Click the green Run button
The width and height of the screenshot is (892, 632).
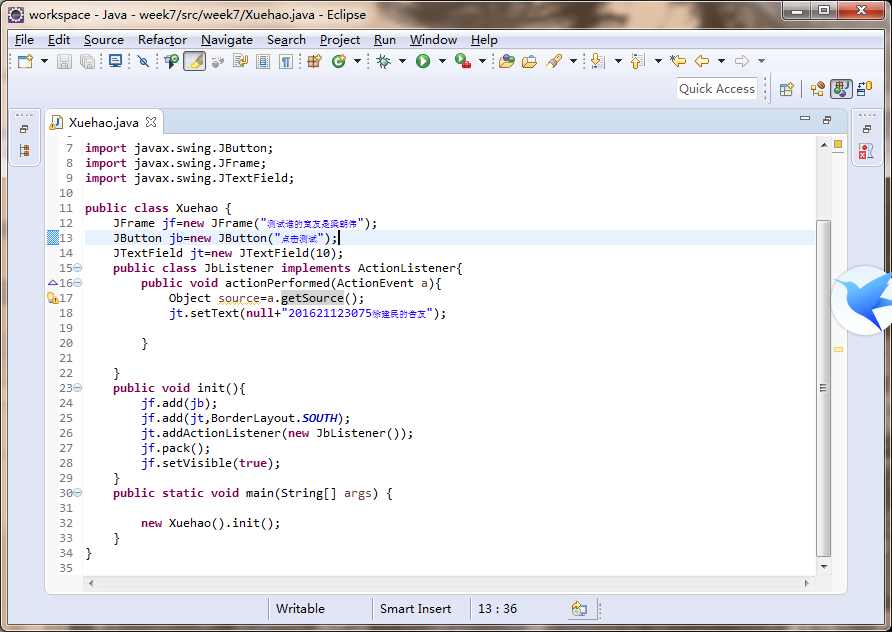423,61
